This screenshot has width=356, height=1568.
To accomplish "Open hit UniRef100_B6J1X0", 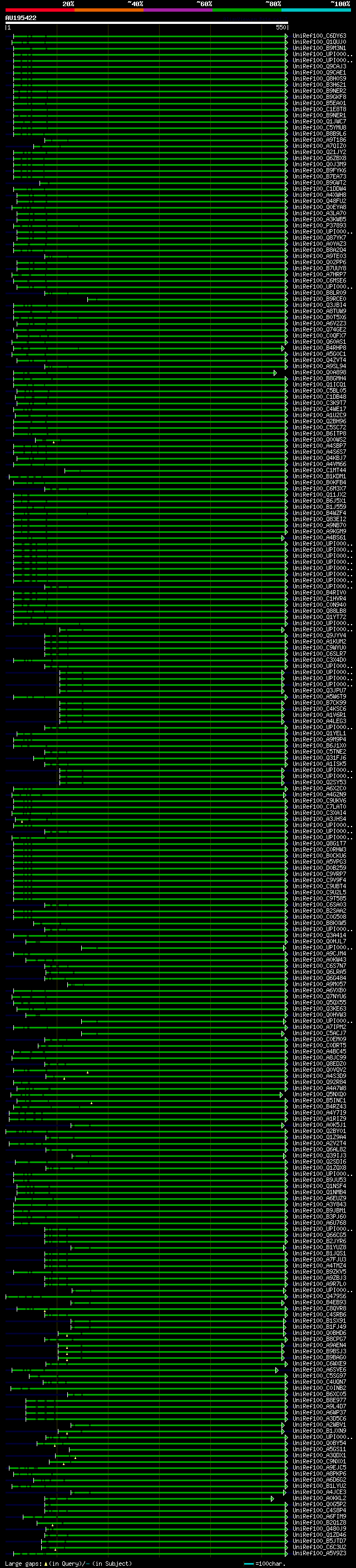I will click(319, 746).
